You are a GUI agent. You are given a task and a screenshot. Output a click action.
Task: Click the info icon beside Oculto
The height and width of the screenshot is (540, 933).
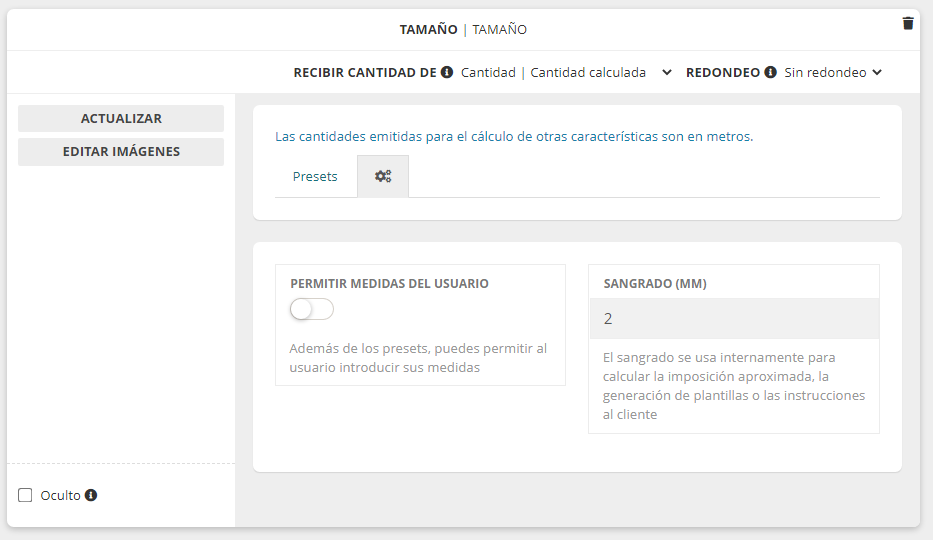91,495
